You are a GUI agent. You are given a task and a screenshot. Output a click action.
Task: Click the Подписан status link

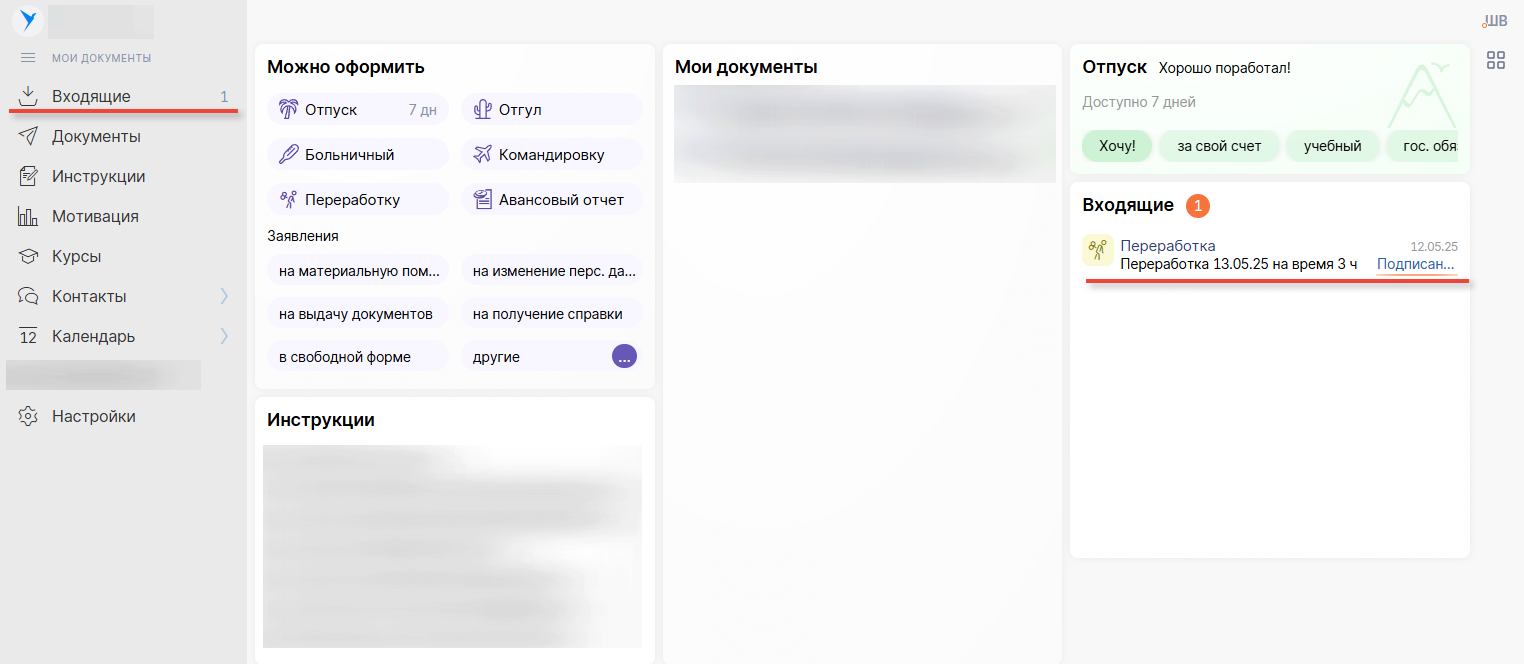1415,264
